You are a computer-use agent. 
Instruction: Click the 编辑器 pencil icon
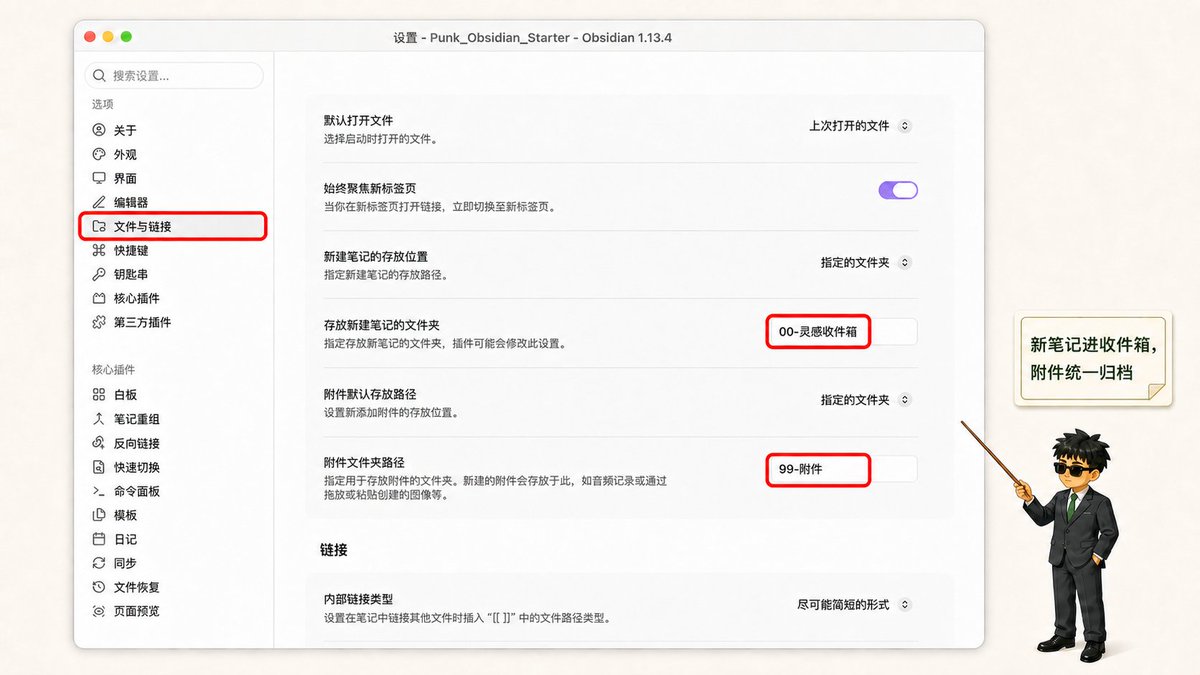point(98,202)
